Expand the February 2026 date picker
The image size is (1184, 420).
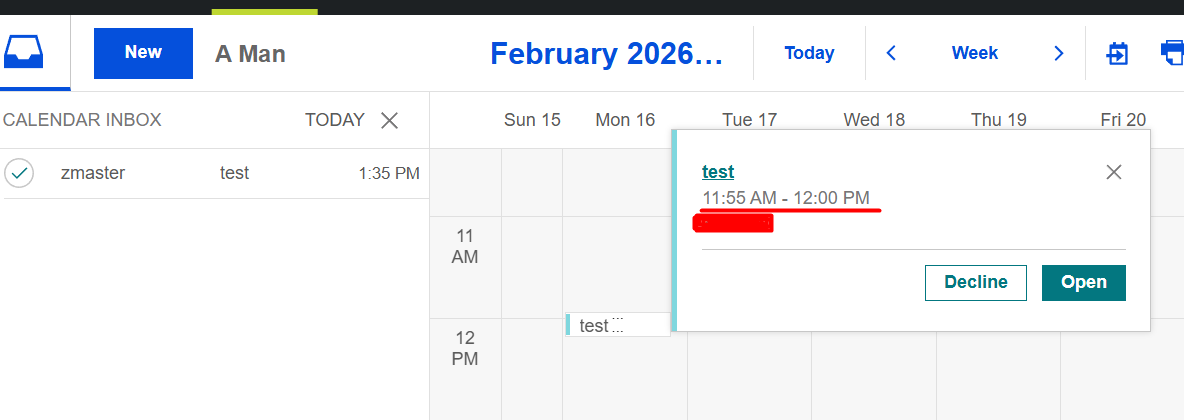coord(606,53)
